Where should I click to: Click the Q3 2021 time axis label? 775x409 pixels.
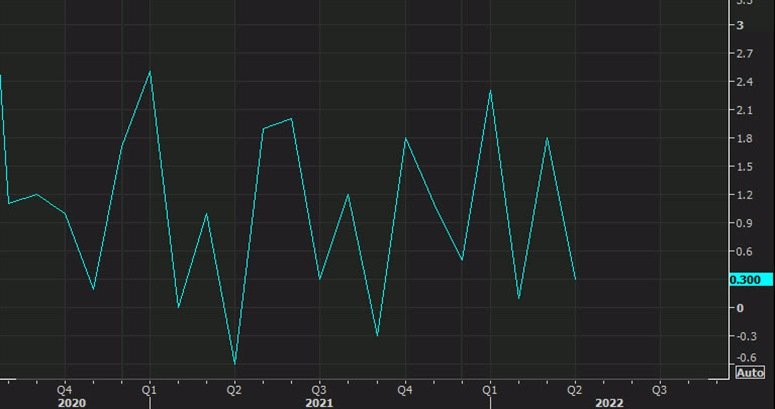[319, 390]
